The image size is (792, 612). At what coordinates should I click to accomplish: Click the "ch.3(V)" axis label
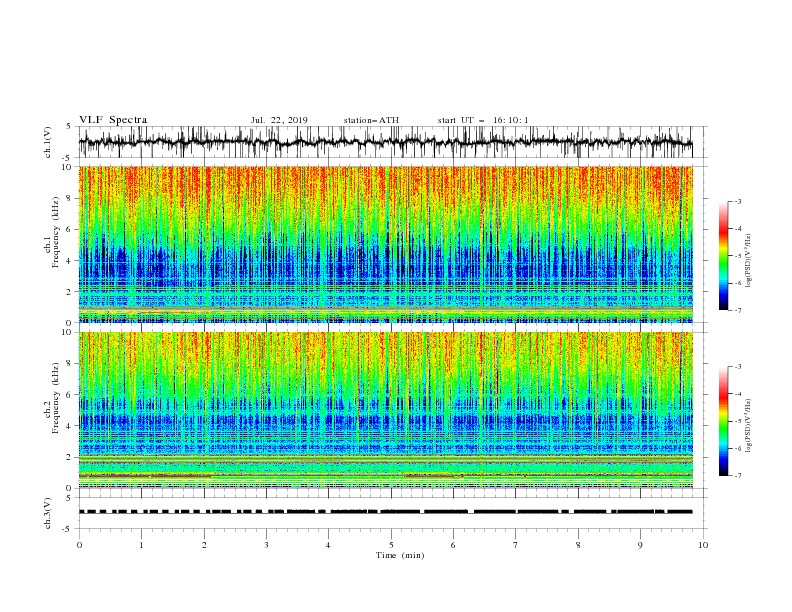pos(48,513)
